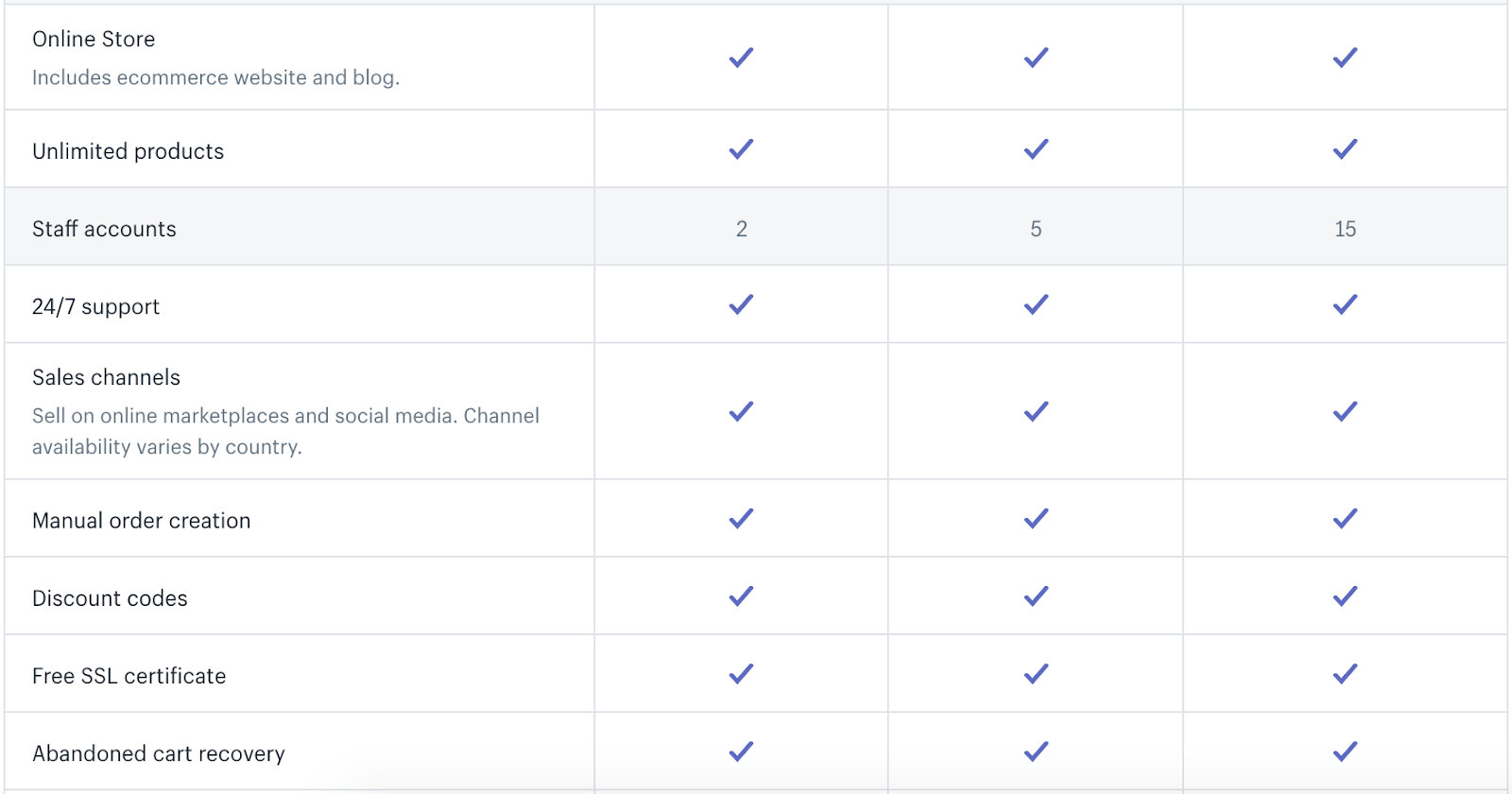Click Discount codes checkmark in third plan column
Image resolution: width=1512 pixels, height=794 pixels.
pos(1345,596)
